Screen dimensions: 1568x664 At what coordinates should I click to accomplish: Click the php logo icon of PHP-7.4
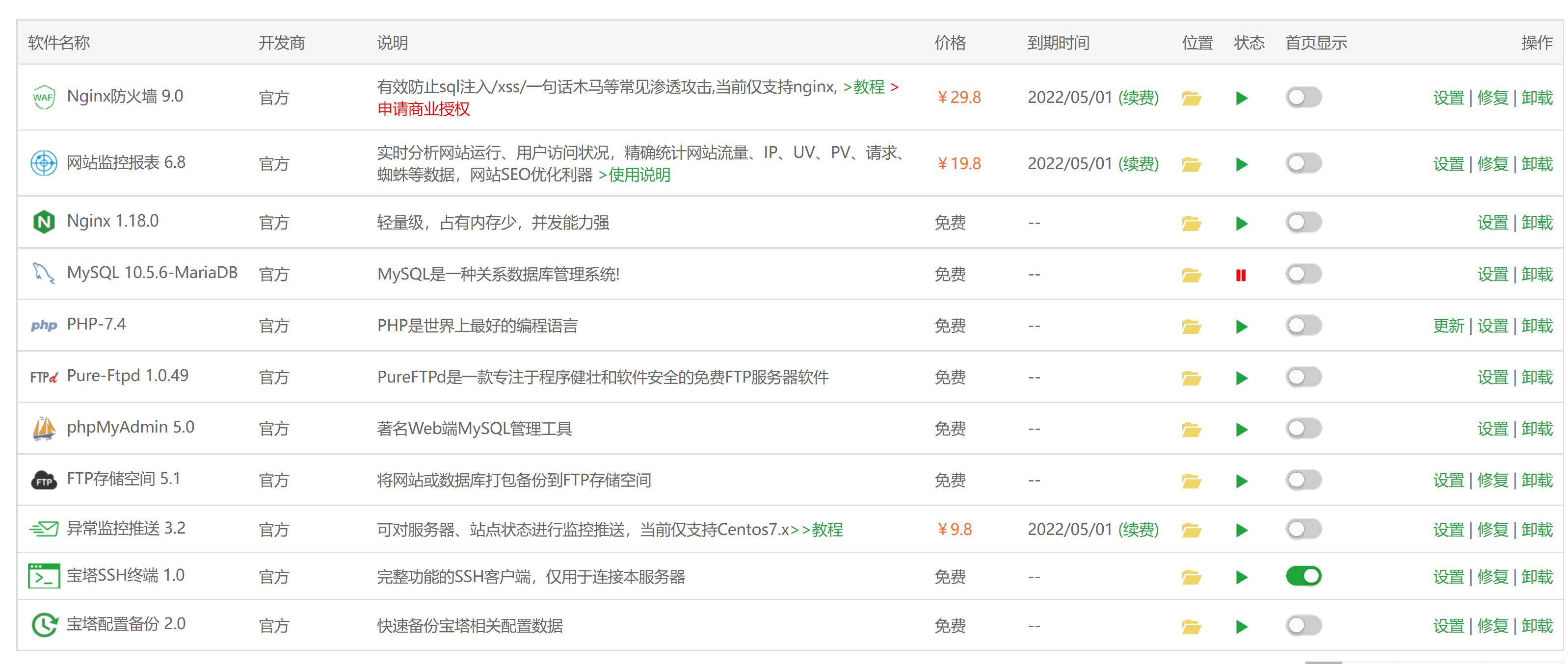click(x=44, y=325)
